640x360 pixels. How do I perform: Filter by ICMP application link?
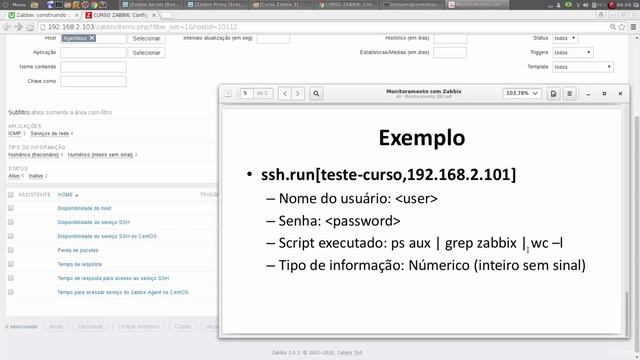(x=14, y=133)
